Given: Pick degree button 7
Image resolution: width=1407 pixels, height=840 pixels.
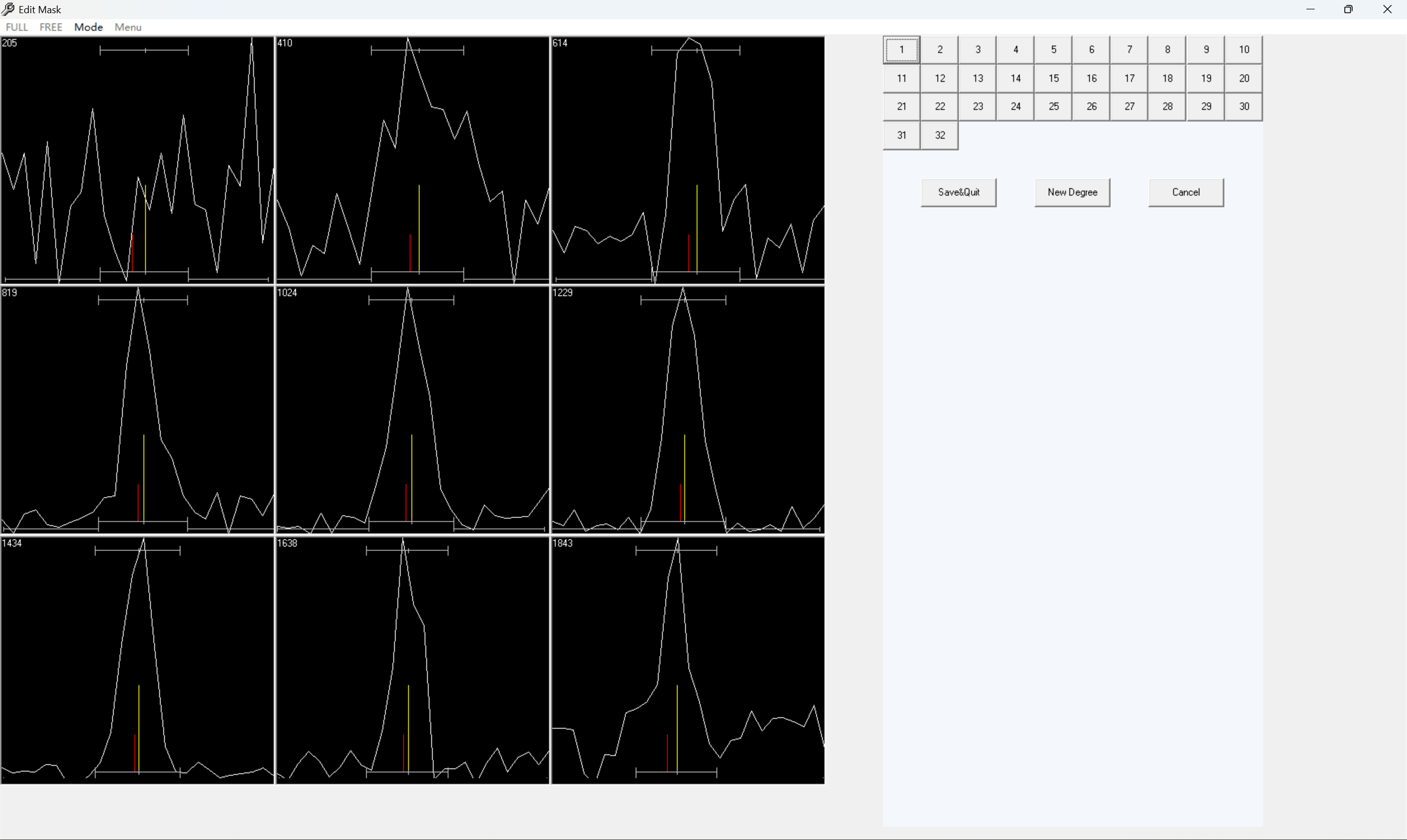Looking at the screenshot, I should 1129,50.
